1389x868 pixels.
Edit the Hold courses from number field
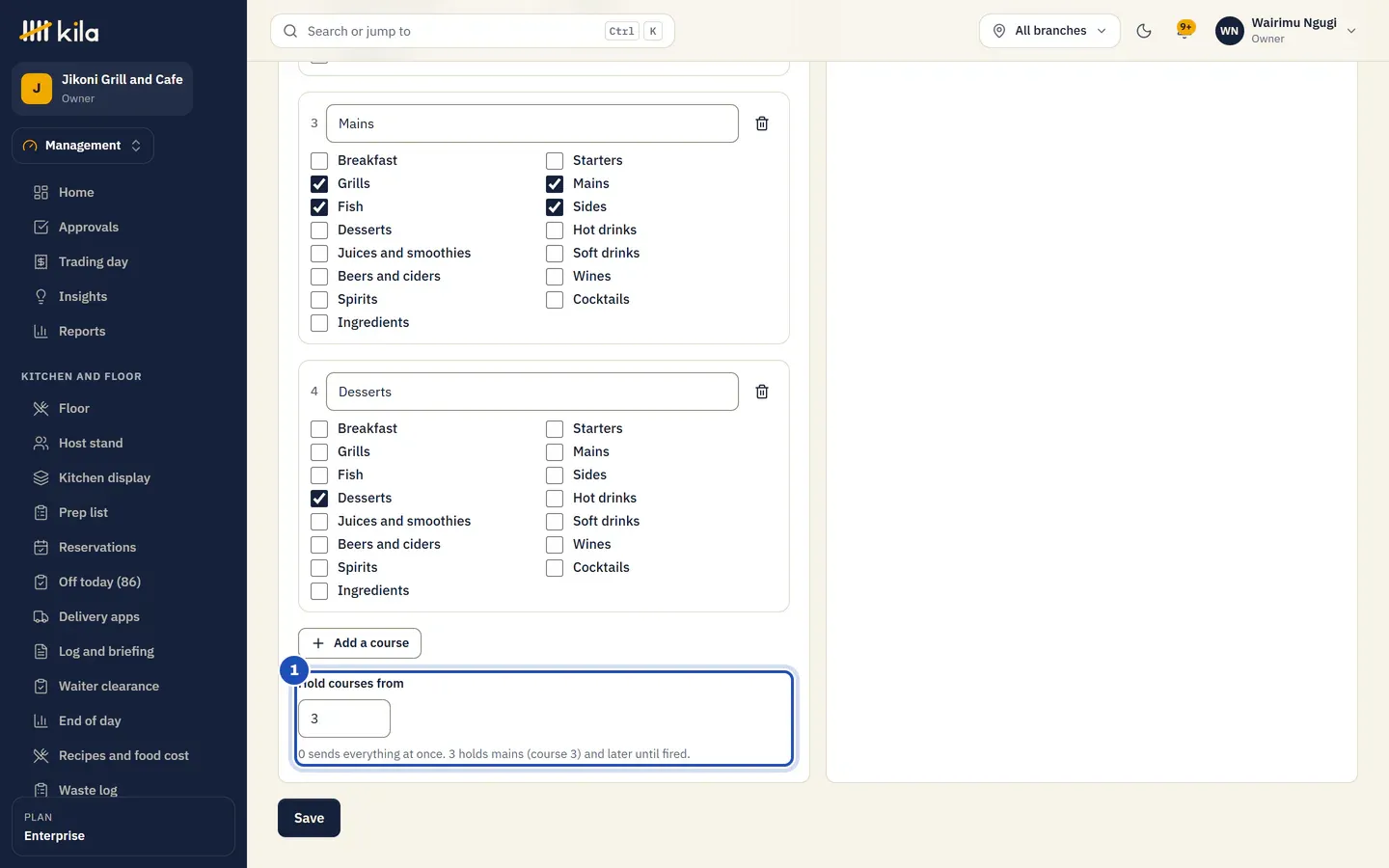pyautogui.click(x=344, y=719)
